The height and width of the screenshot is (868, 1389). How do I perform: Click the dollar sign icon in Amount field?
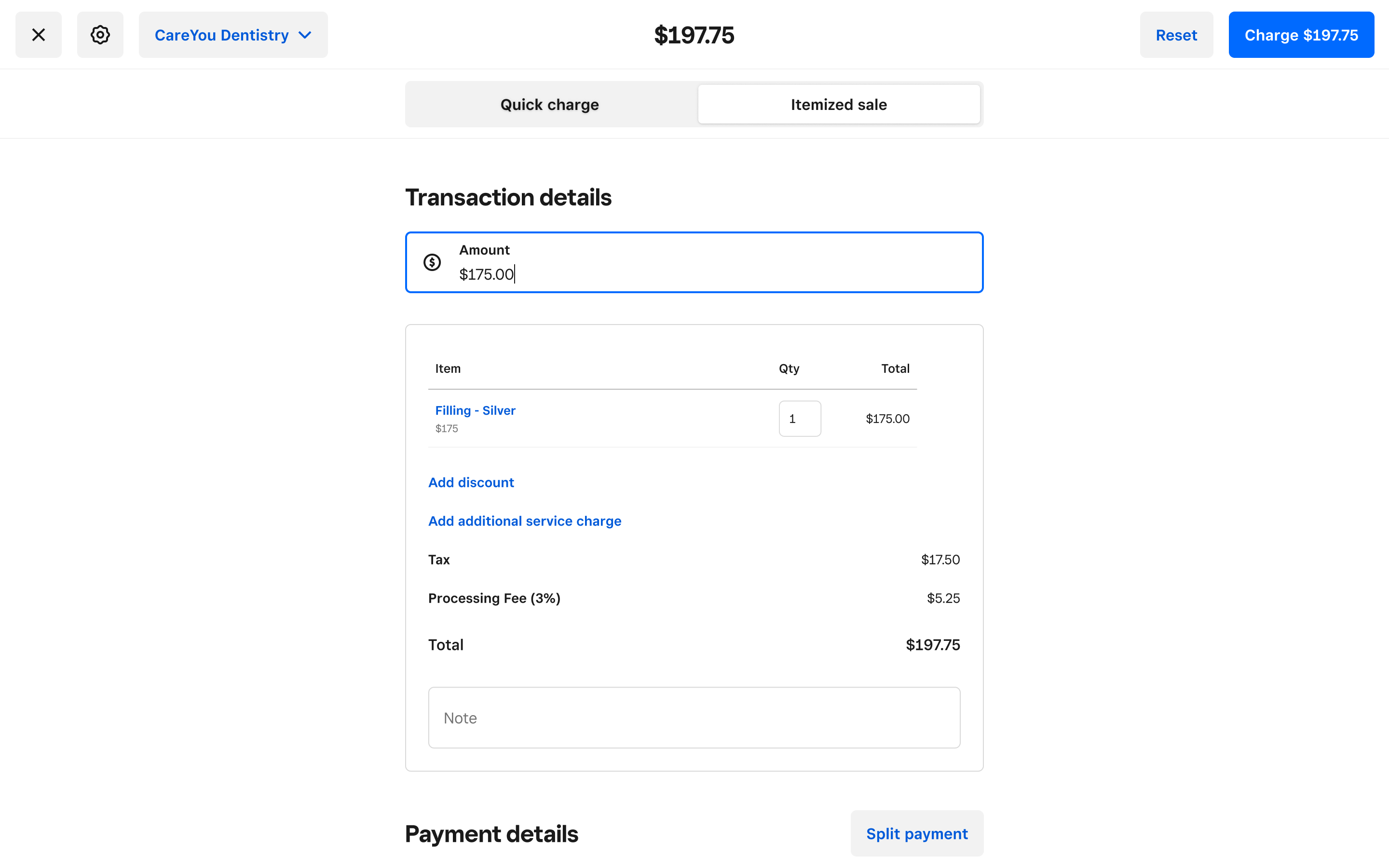432,262
